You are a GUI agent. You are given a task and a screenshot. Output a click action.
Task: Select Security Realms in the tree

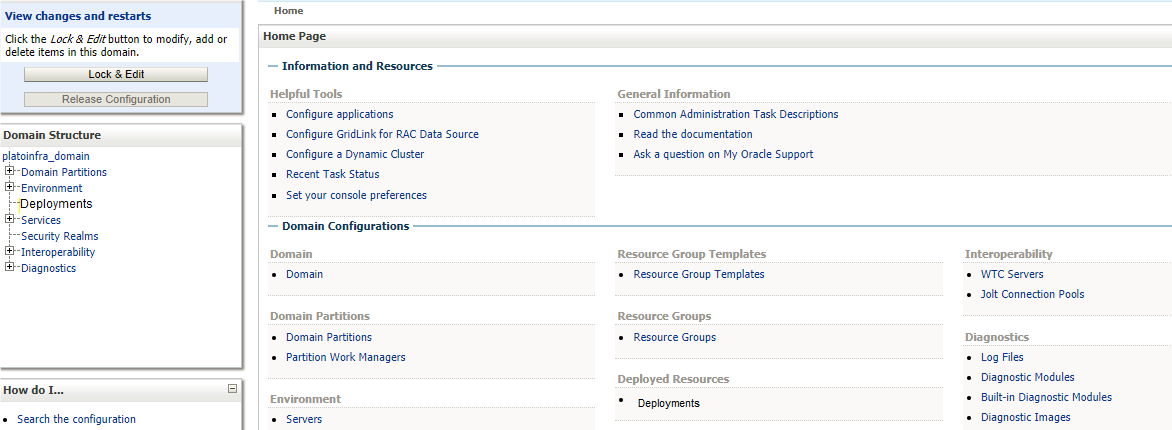coord(59,236)
